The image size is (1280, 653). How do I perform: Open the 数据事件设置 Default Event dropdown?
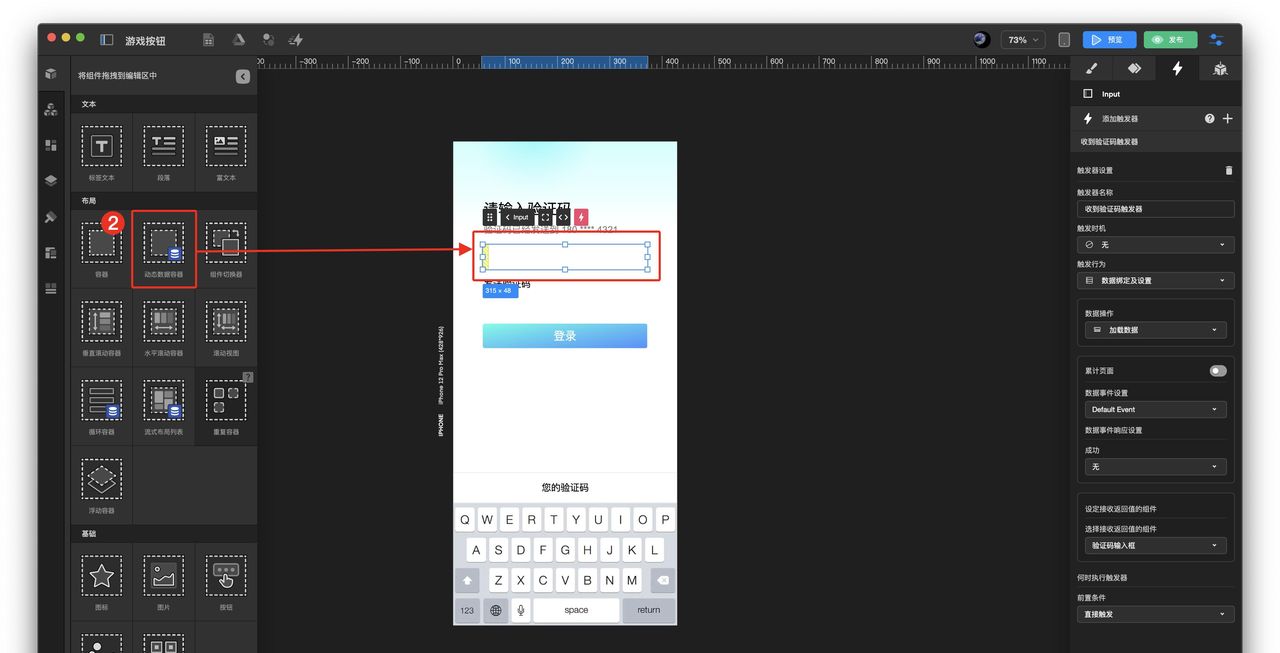pyautogui.click(x=1156, y=409)
